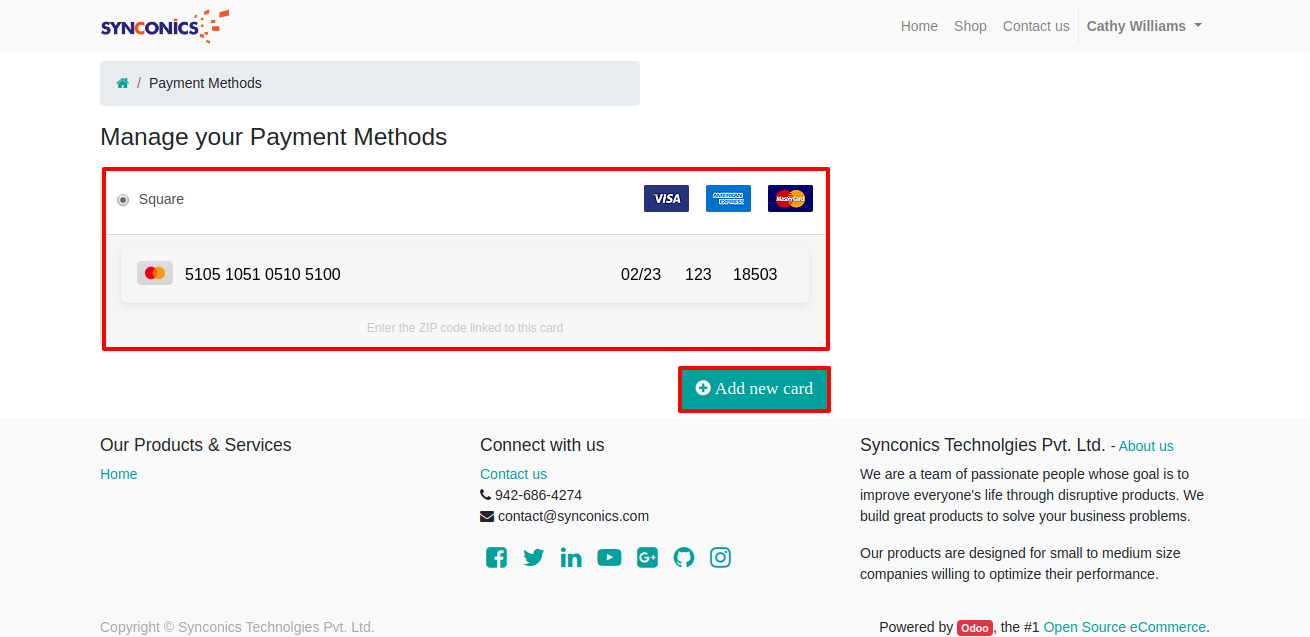Click the 02/23 expiry date field
Screen dimensions: 1310x637
point(641,274)
